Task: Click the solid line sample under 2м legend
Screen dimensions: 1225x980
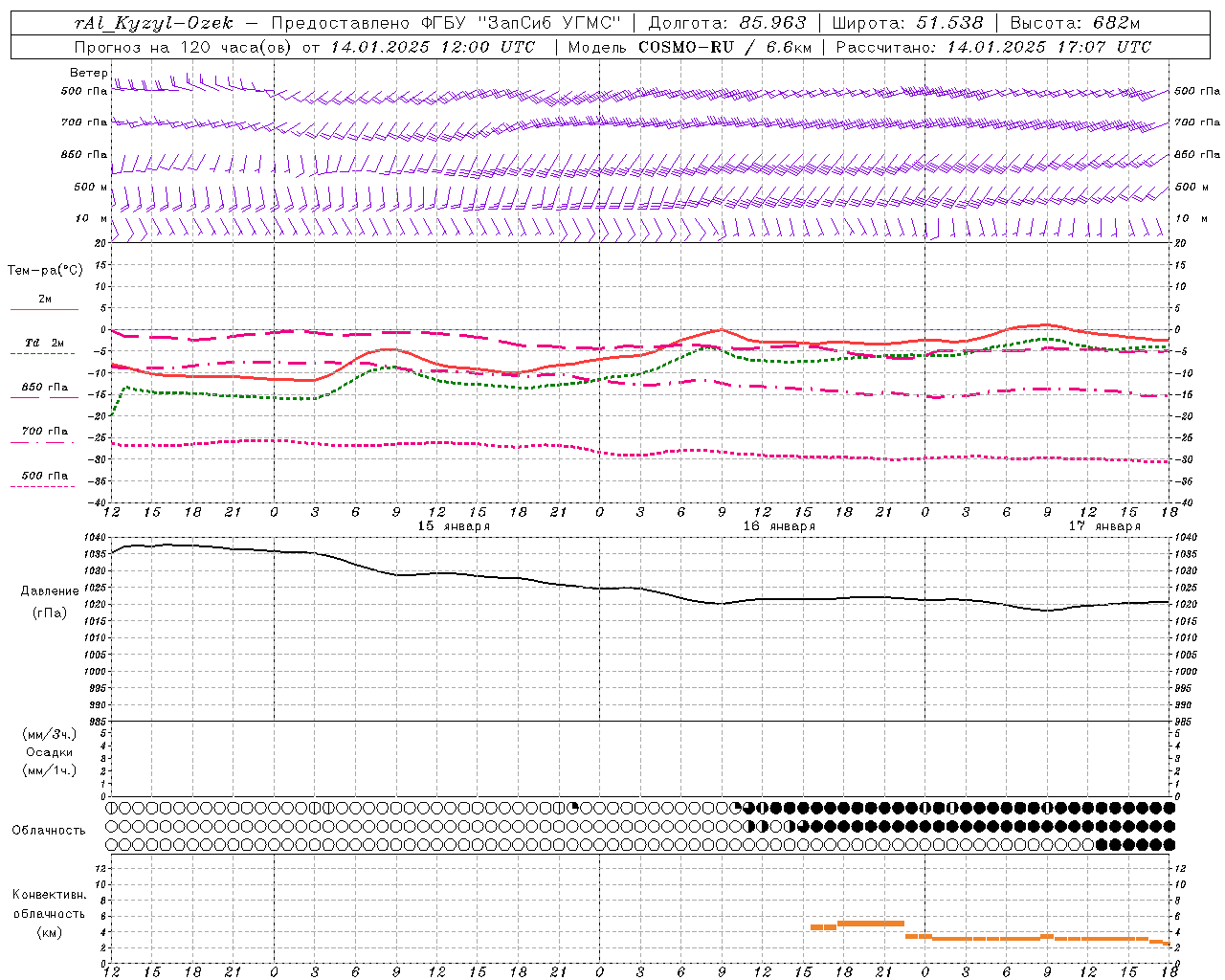Action: [x=44, y=309]
